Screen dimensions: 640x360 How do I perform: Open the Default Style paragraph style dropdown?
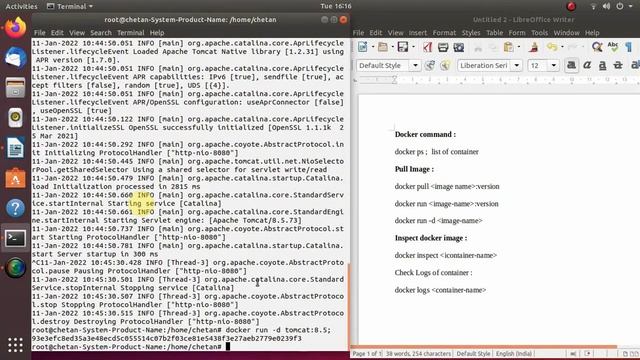[x=415, y=65]
